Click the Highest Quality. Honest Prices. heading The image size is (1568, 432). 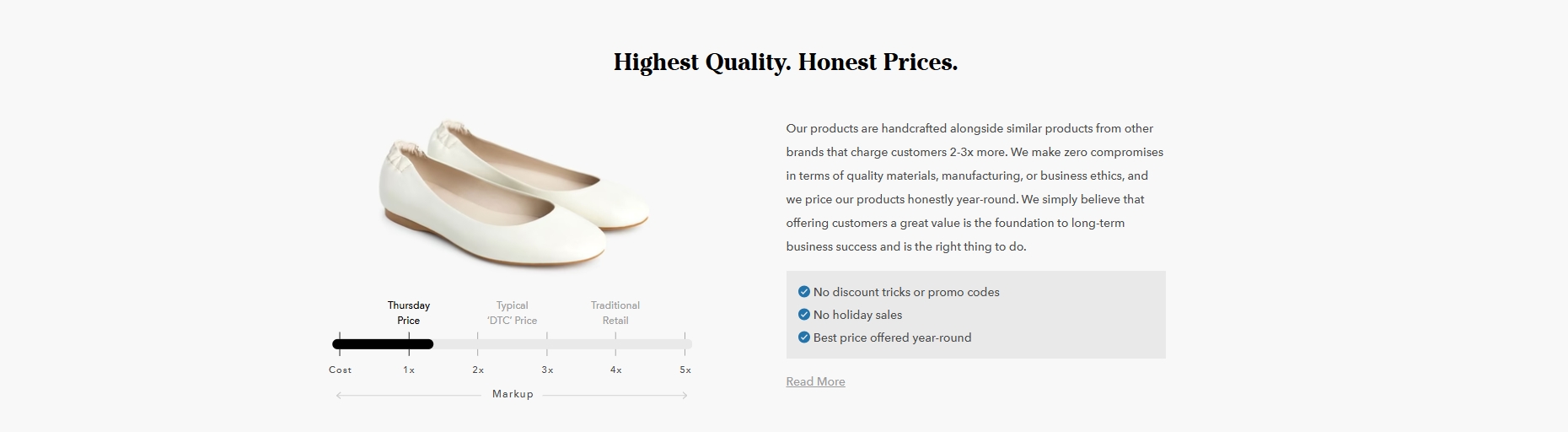pyautogui.click(x=786, y=62)
